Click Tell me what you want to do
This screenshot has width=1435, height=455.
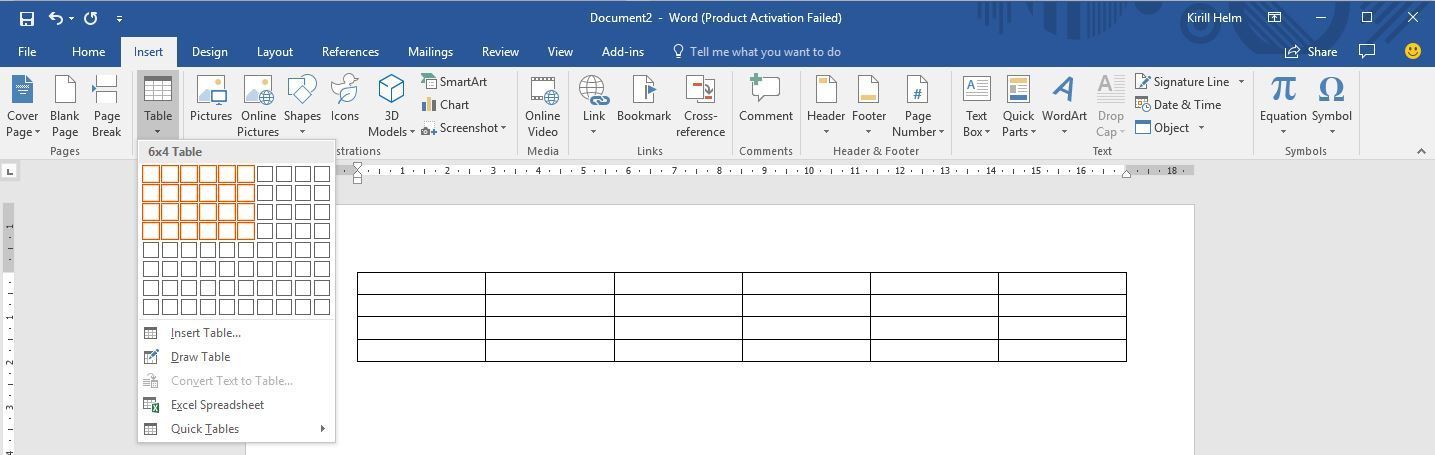[x=764, y=52]
